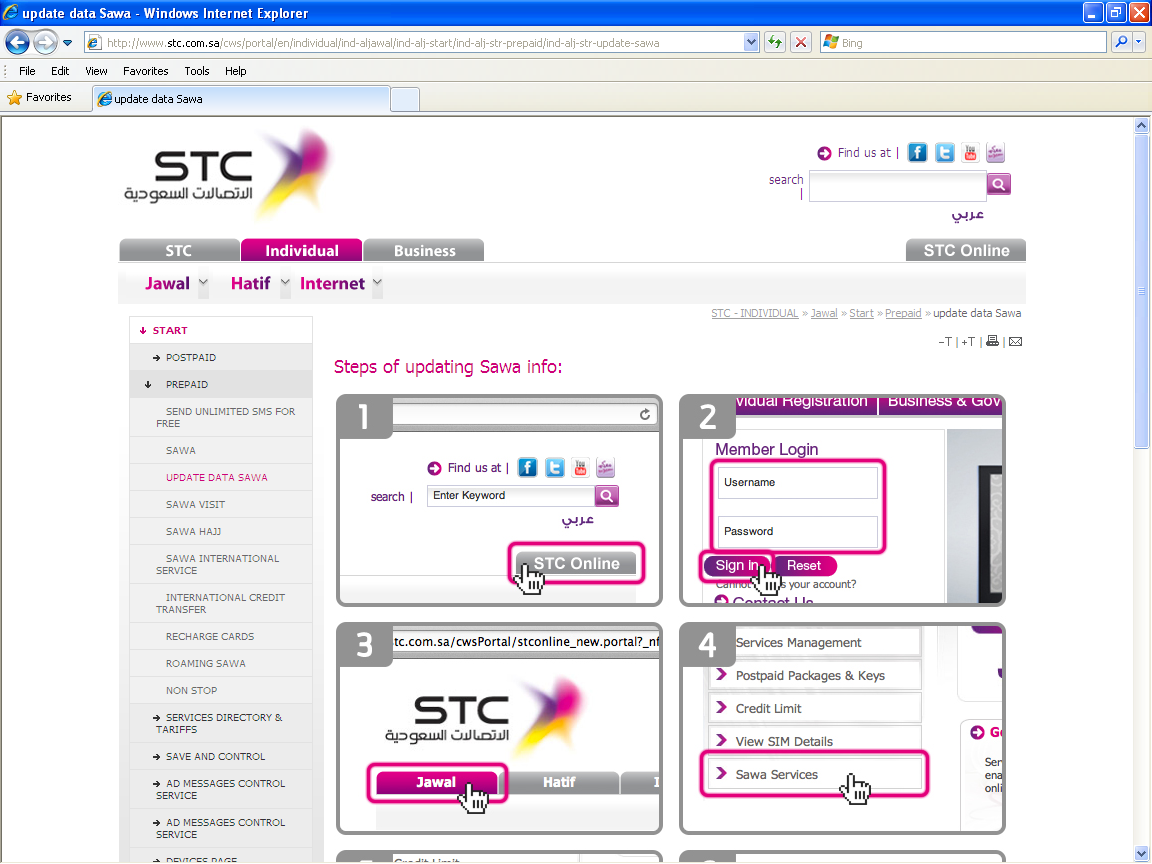Click the print page icon
Screen dimensions: 1152x864
(993, 341)
